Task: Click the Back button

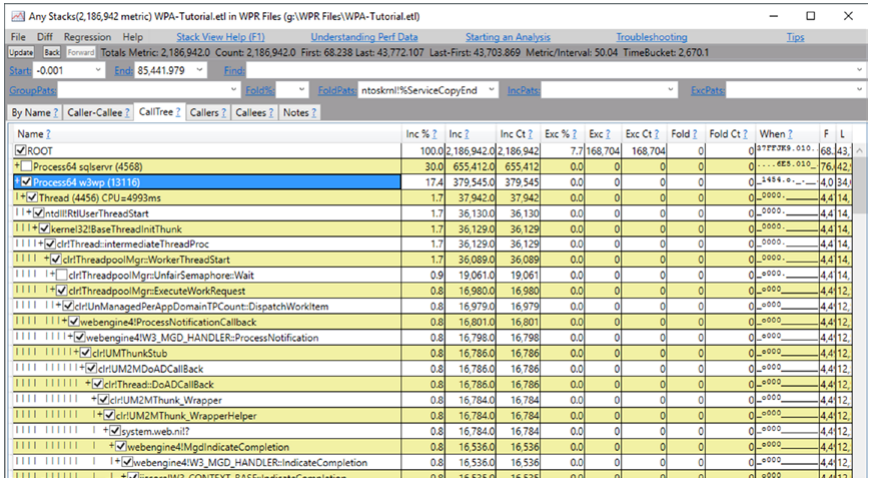Action: point(52,52)
